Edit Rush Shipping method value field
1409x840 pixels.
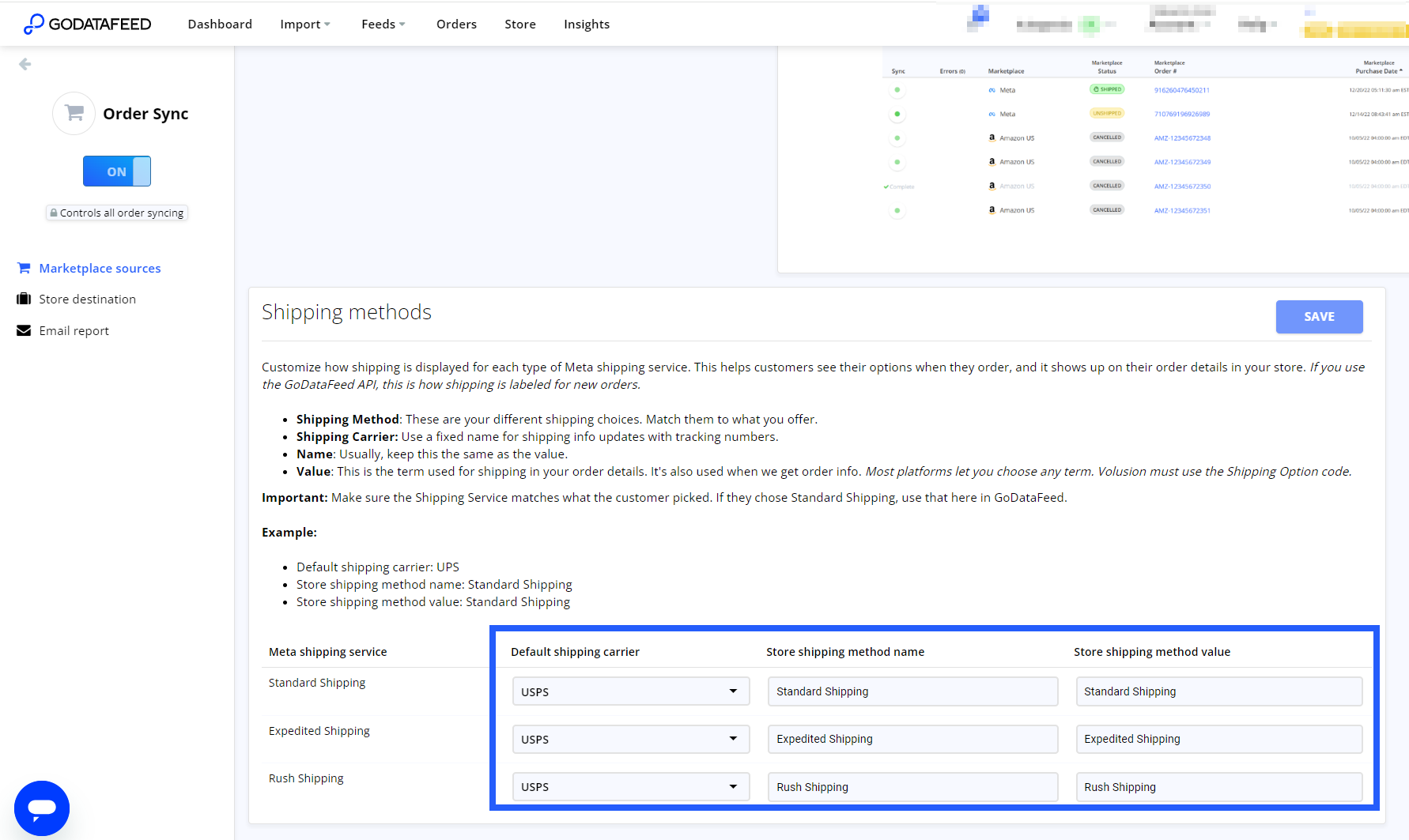point(1218,787)
